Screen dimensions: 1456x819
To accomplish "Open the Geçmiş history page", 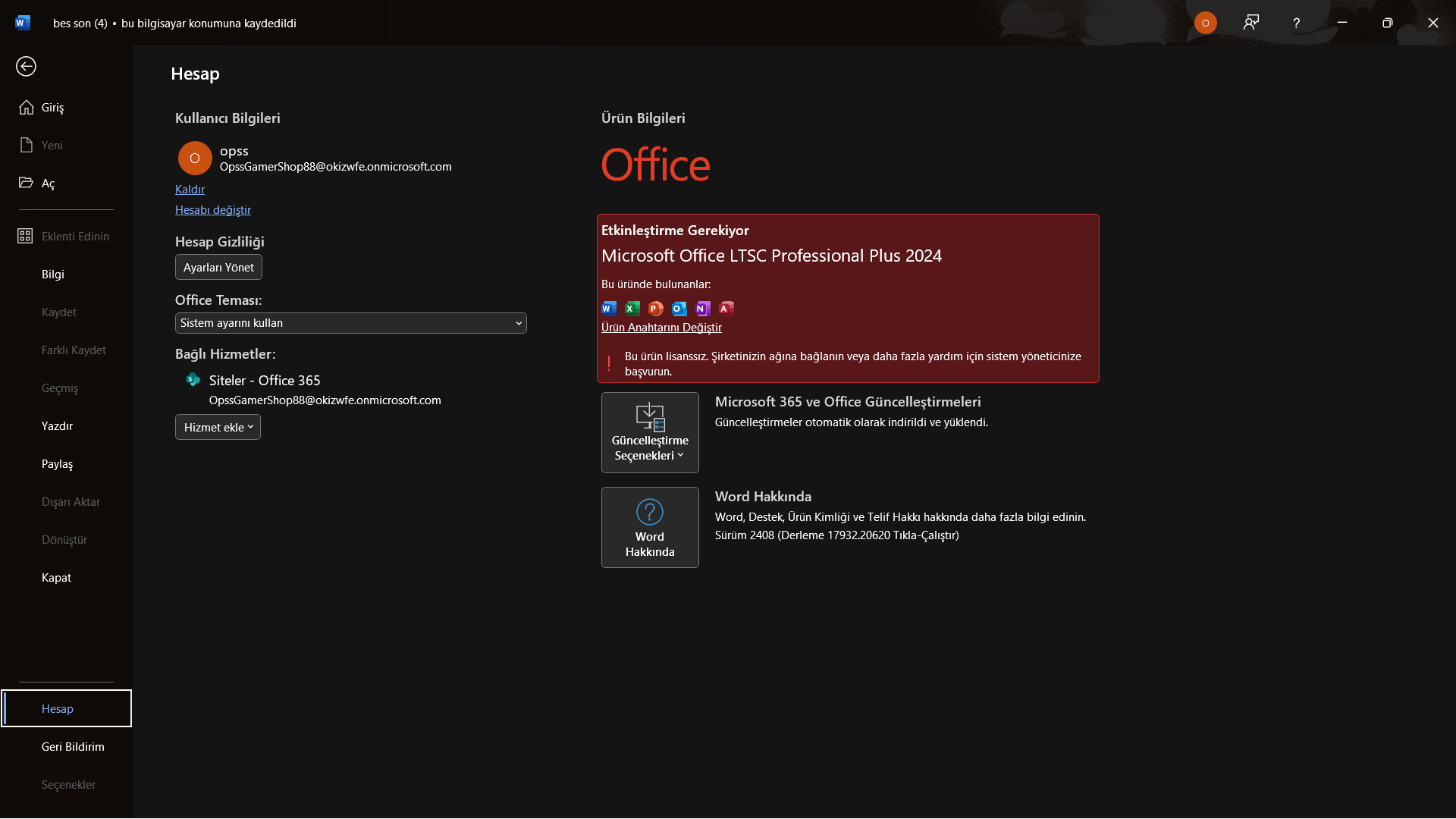I will pos(66,388).
